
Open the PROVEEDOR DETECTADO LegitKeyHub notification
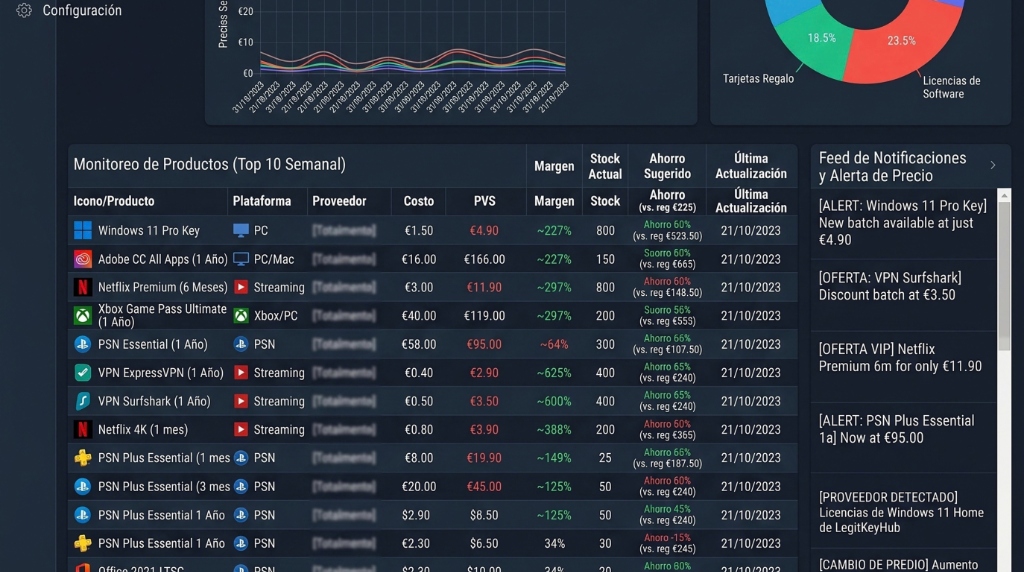pos(903,513)
